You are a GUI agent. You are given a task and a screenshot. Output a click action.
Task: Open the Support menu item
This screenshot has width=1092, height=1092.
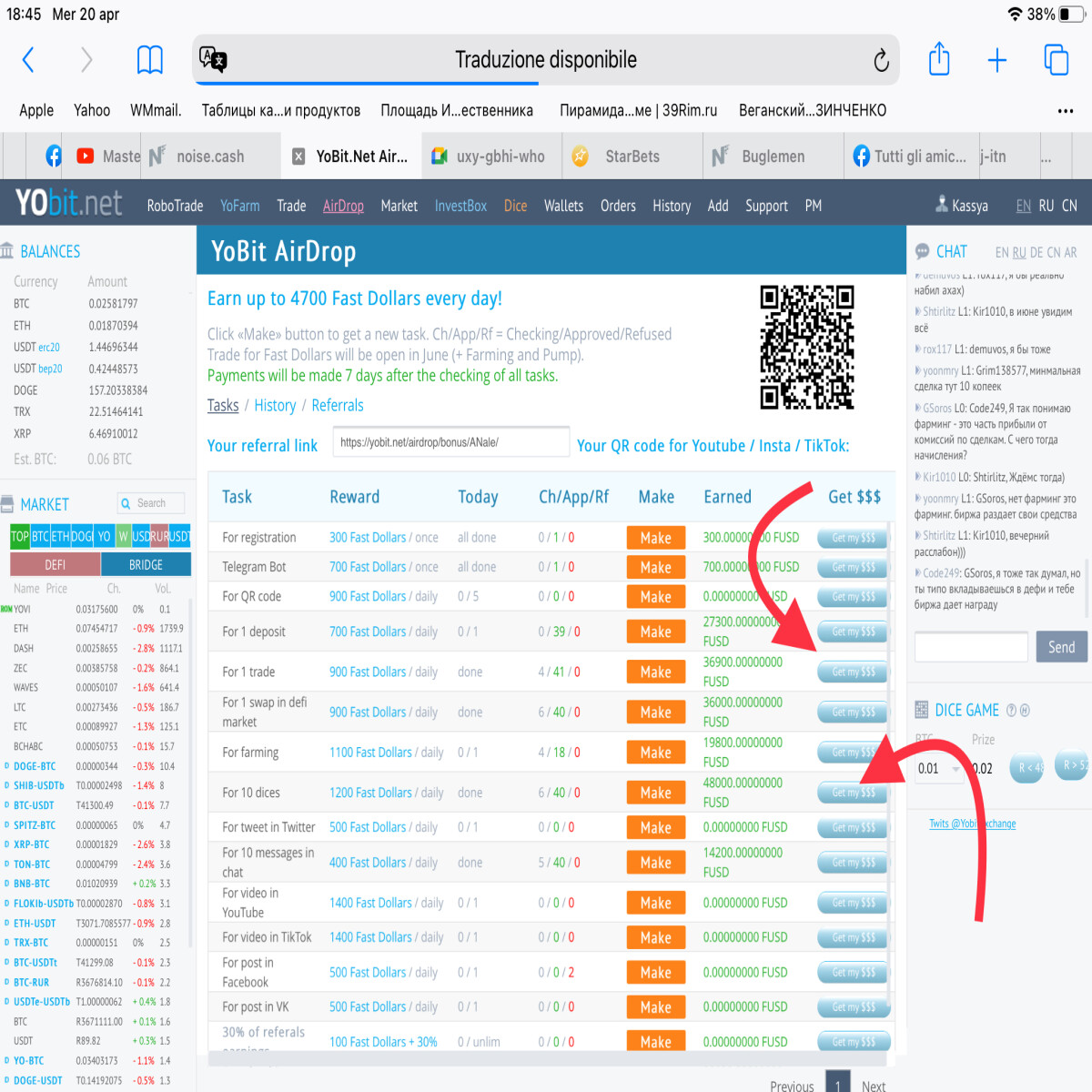[766, 206]
